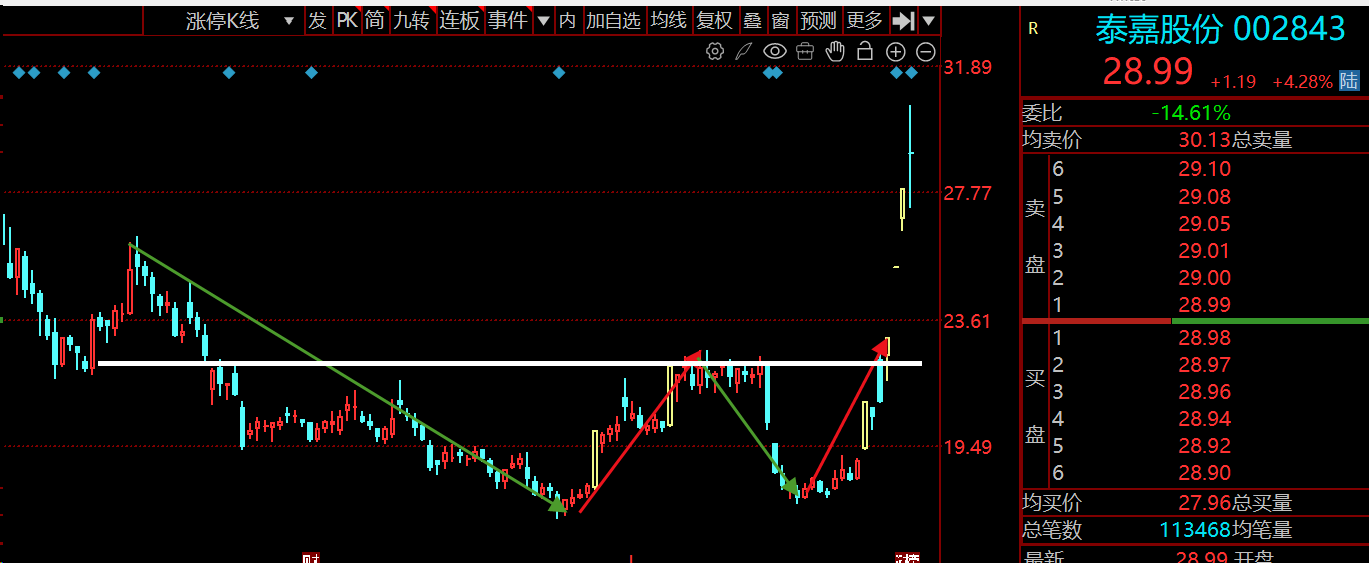Select the drawing pen tool icon
Viewport: 1369px width, 563px height.
coord(744,51)
